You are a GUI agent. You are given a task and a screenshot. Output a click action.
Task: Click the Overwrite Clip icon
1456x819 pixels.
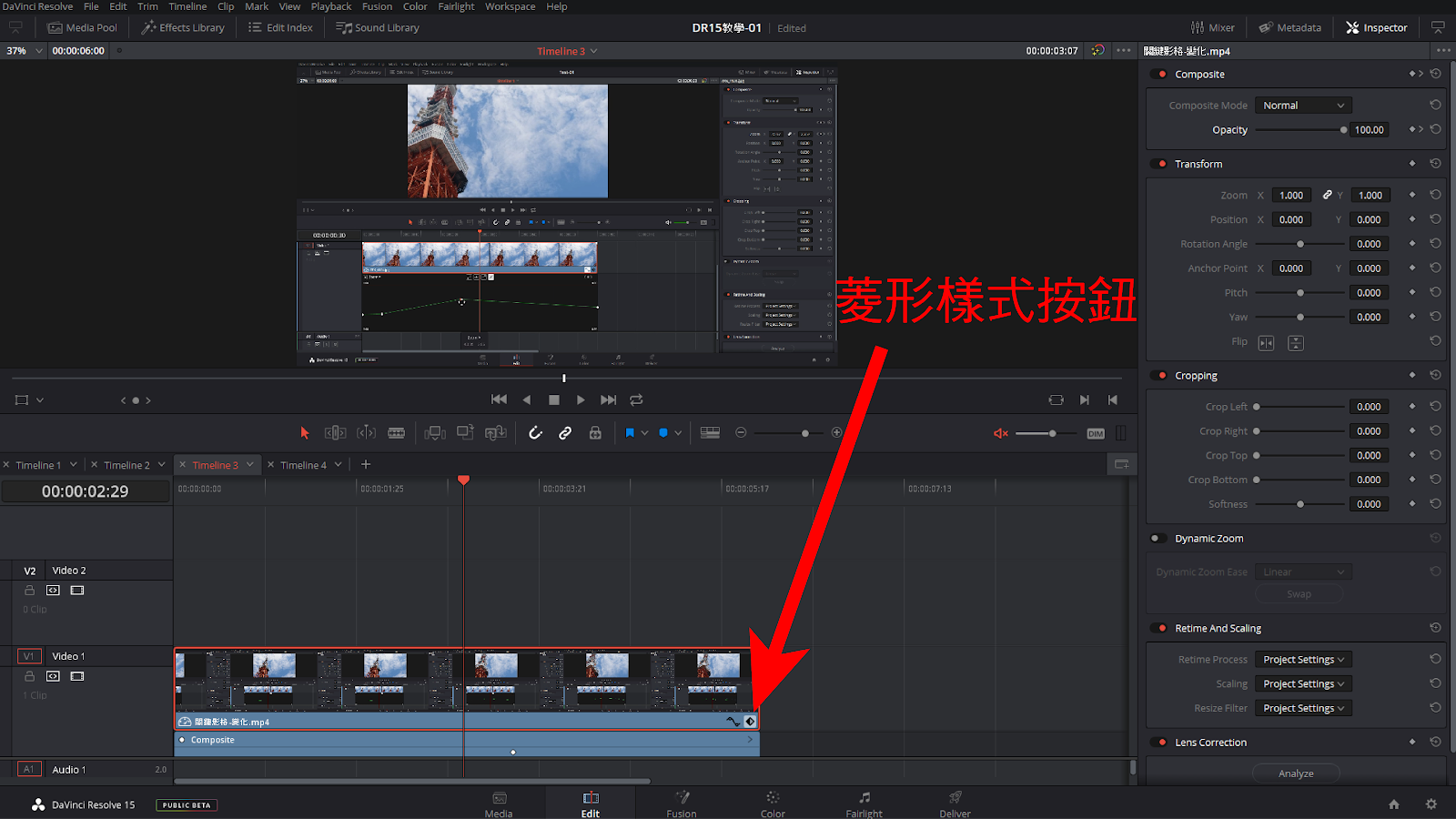[x=465, y=433]
